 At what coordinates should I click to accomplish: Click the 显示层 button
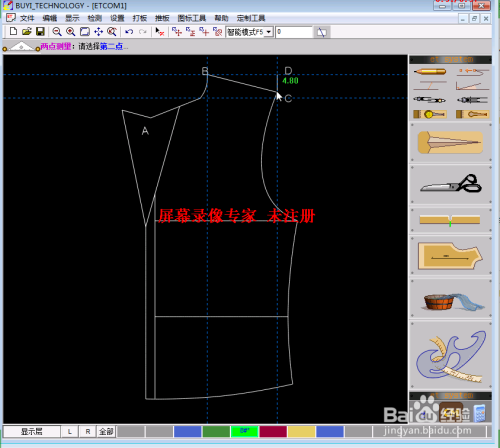pos(32,431)
